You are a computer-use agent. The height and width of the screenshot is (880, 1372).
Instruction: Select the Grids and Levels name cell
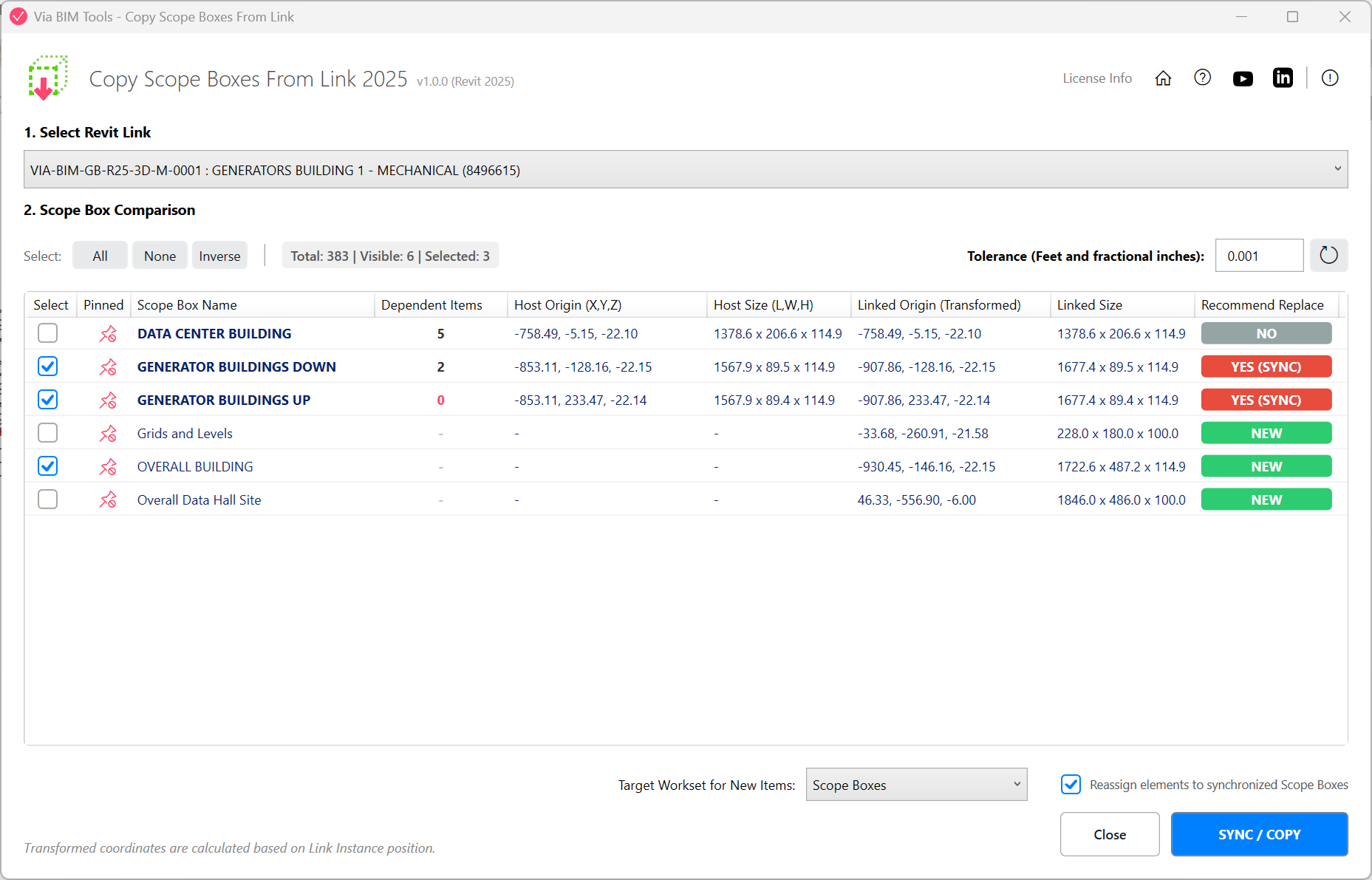pos(185,434)
